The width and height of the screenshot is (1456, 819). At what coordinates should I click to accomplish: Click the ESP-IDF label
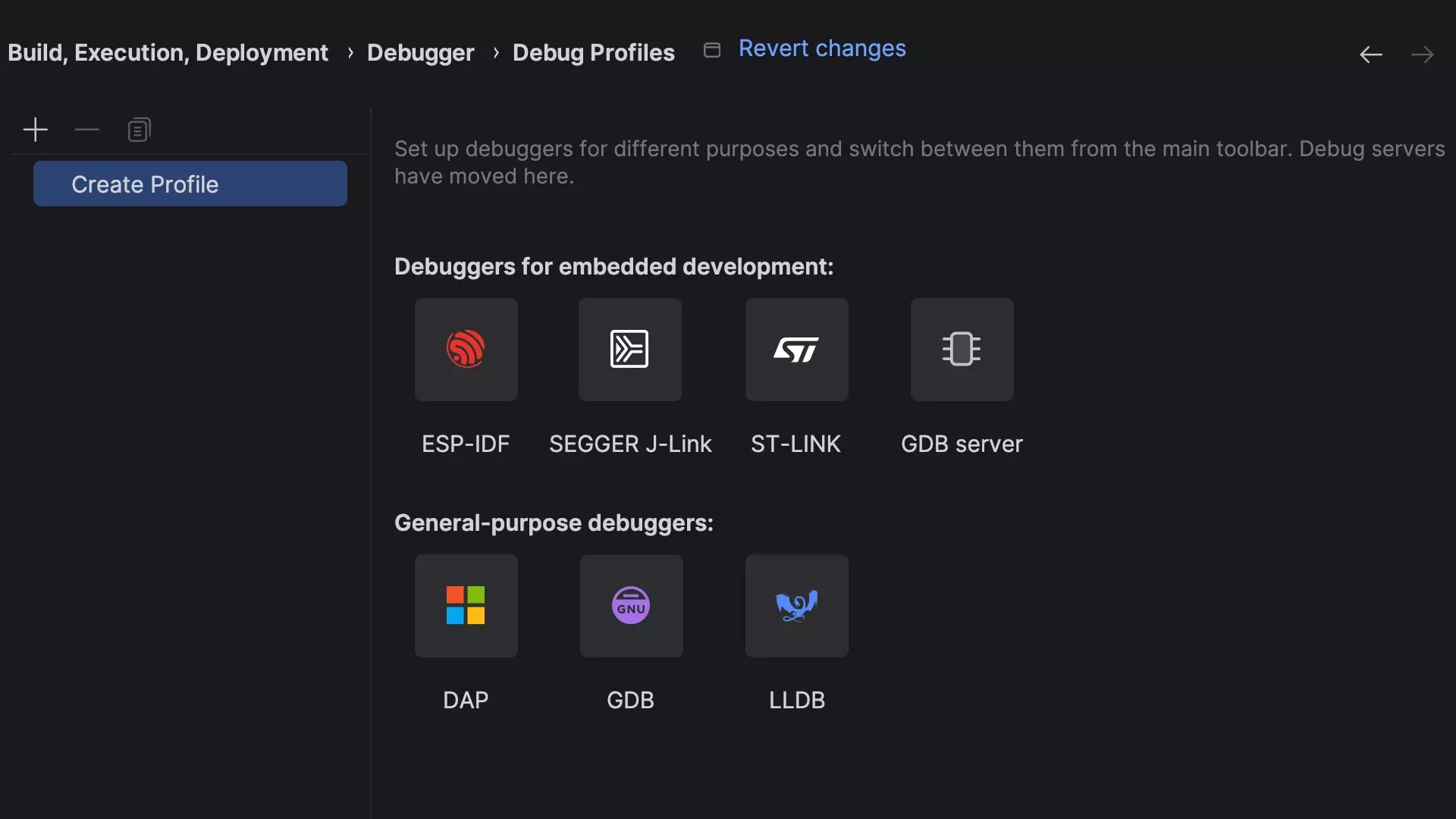(466, 444)
